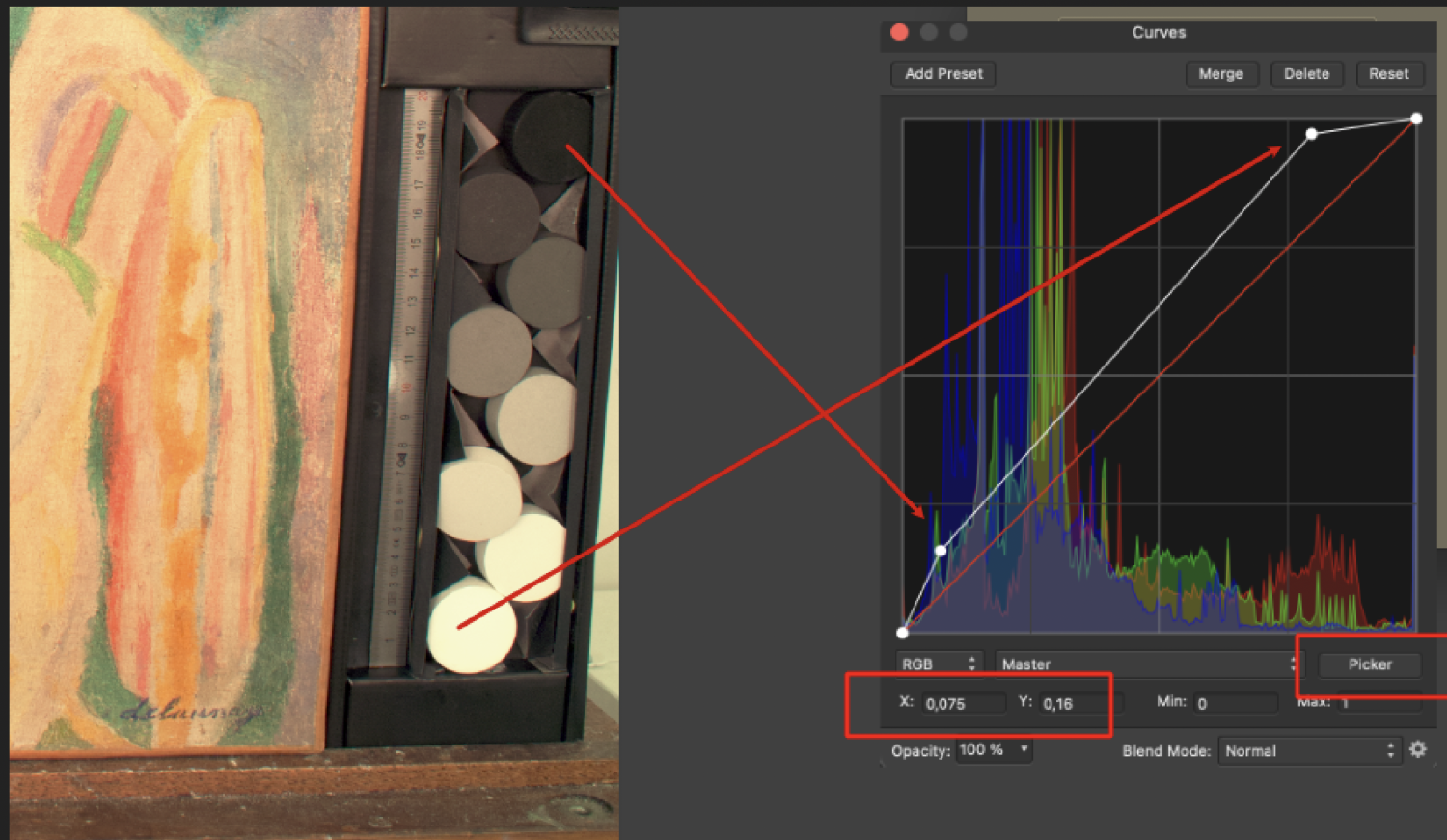This screenshot has width=1447, height=840.
Task: Click inside the X value field showing 0,075
Action: point(962,703)
